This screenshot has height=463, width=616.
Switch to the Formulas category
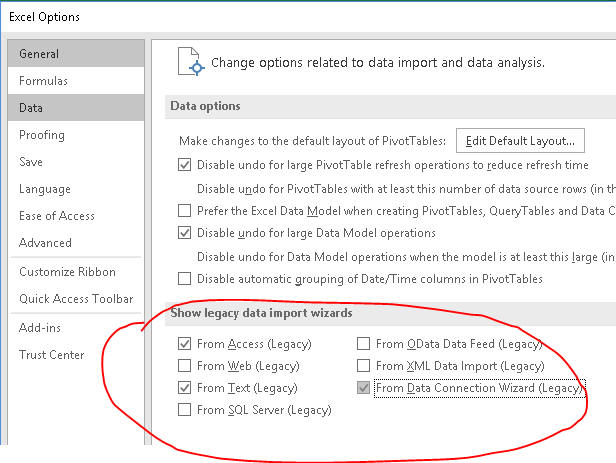pos(76,81)
